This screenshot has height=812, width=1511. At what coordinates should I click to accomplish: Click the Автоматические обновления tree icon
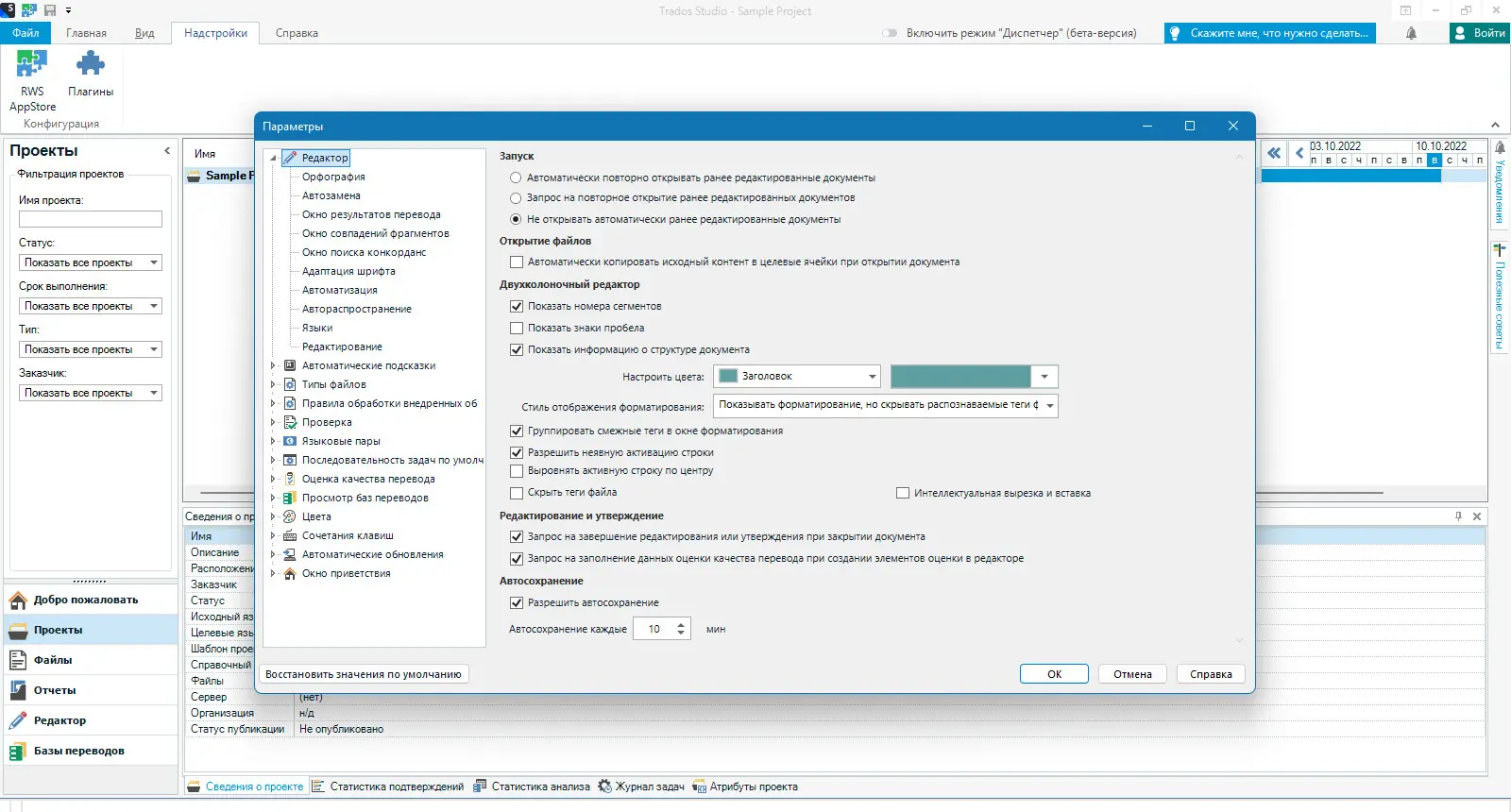tap(290, 554)
